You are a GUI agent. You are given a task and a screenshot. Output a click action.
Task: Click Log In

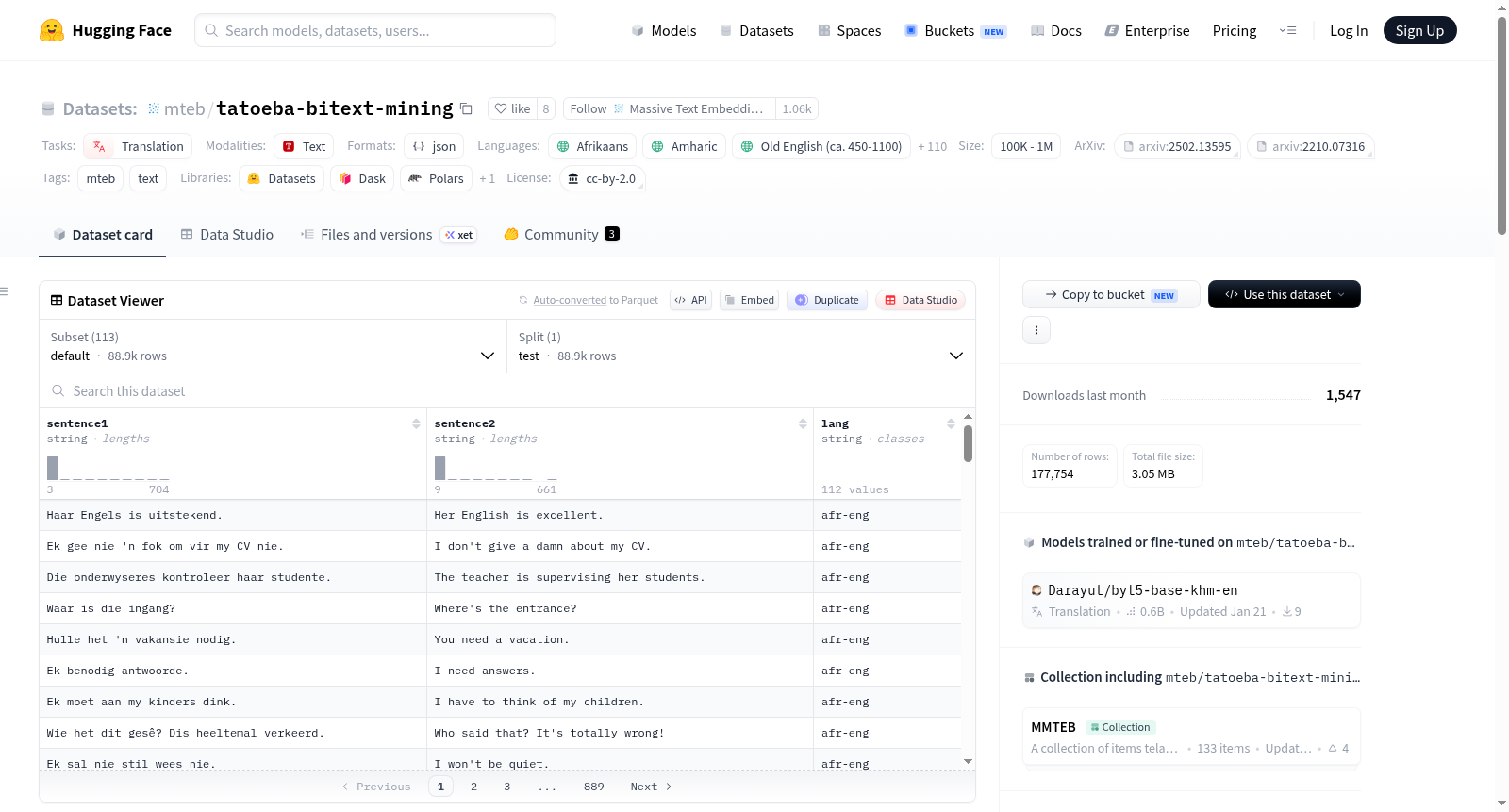pos(1349,30)
